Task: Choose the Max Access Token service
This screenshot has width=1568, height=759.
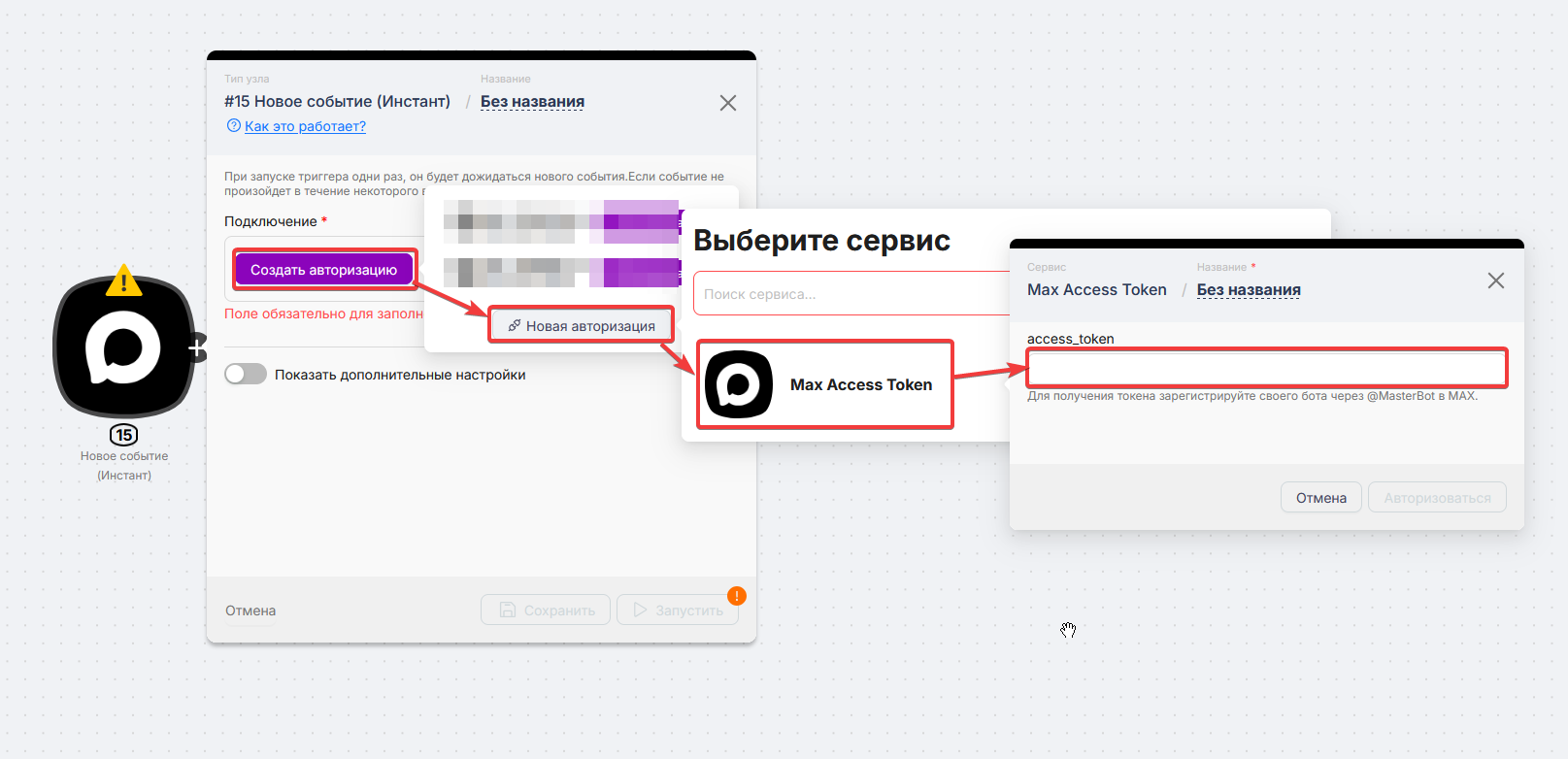Action: (825, 384)
